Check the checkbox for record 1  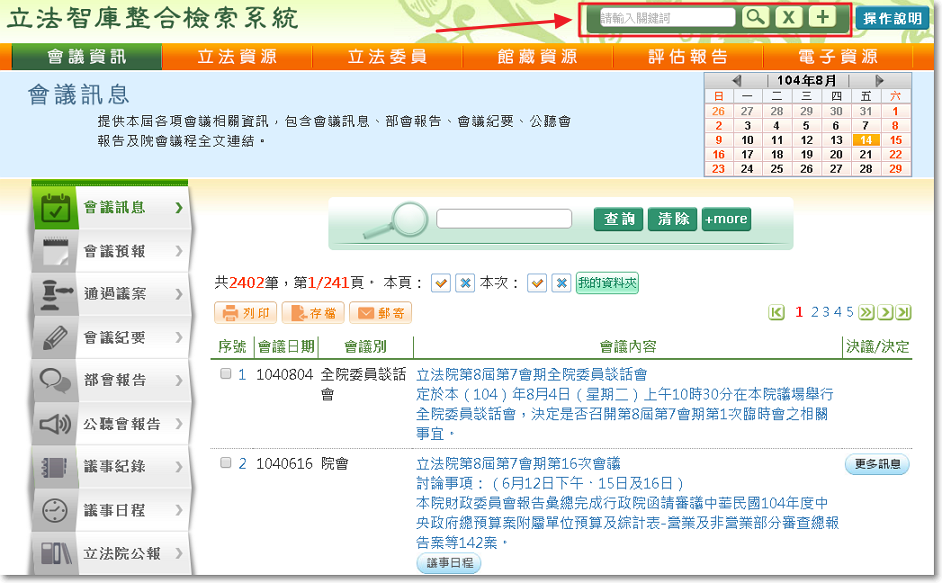coord(226,374)
